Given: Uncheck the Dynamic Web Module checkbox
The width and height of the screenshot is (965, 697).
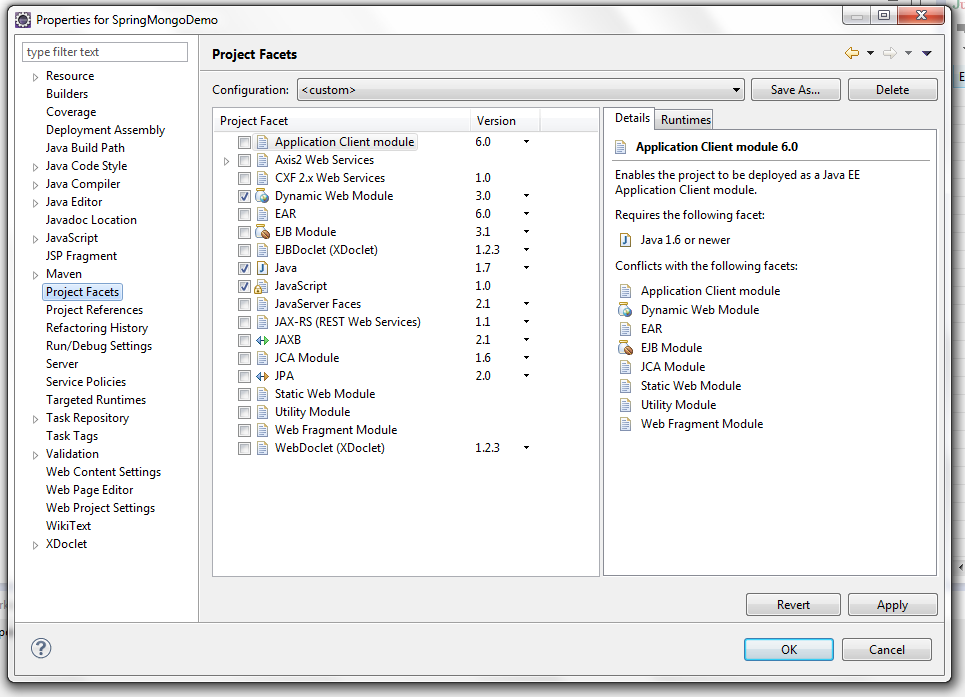Looking at the screenshot, I should click(x=244, y=197).
